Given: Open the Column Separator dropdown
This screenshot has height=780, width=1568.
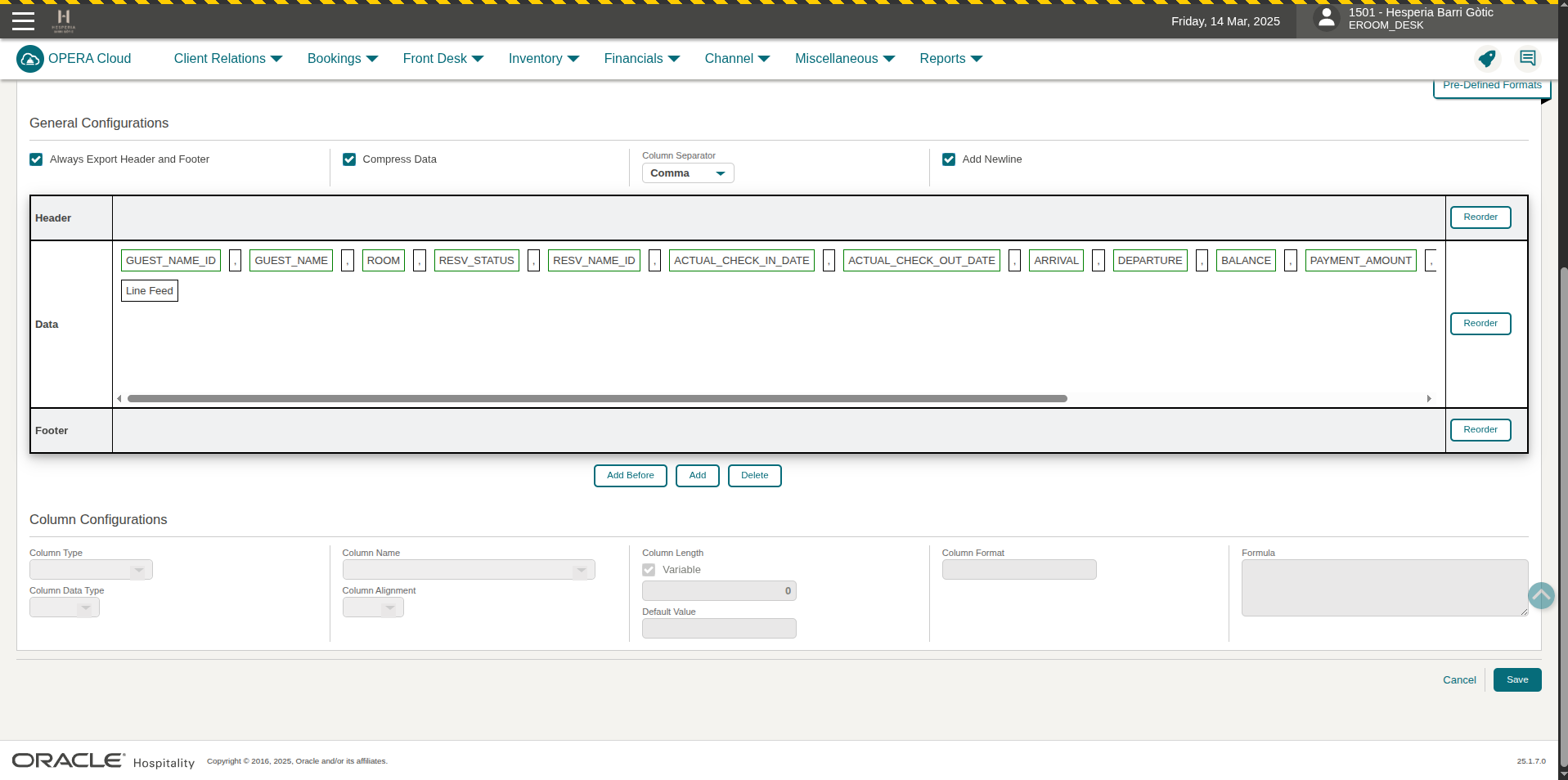Looking at the screenshot, I should pyautogui.click(x=687, y=173).
